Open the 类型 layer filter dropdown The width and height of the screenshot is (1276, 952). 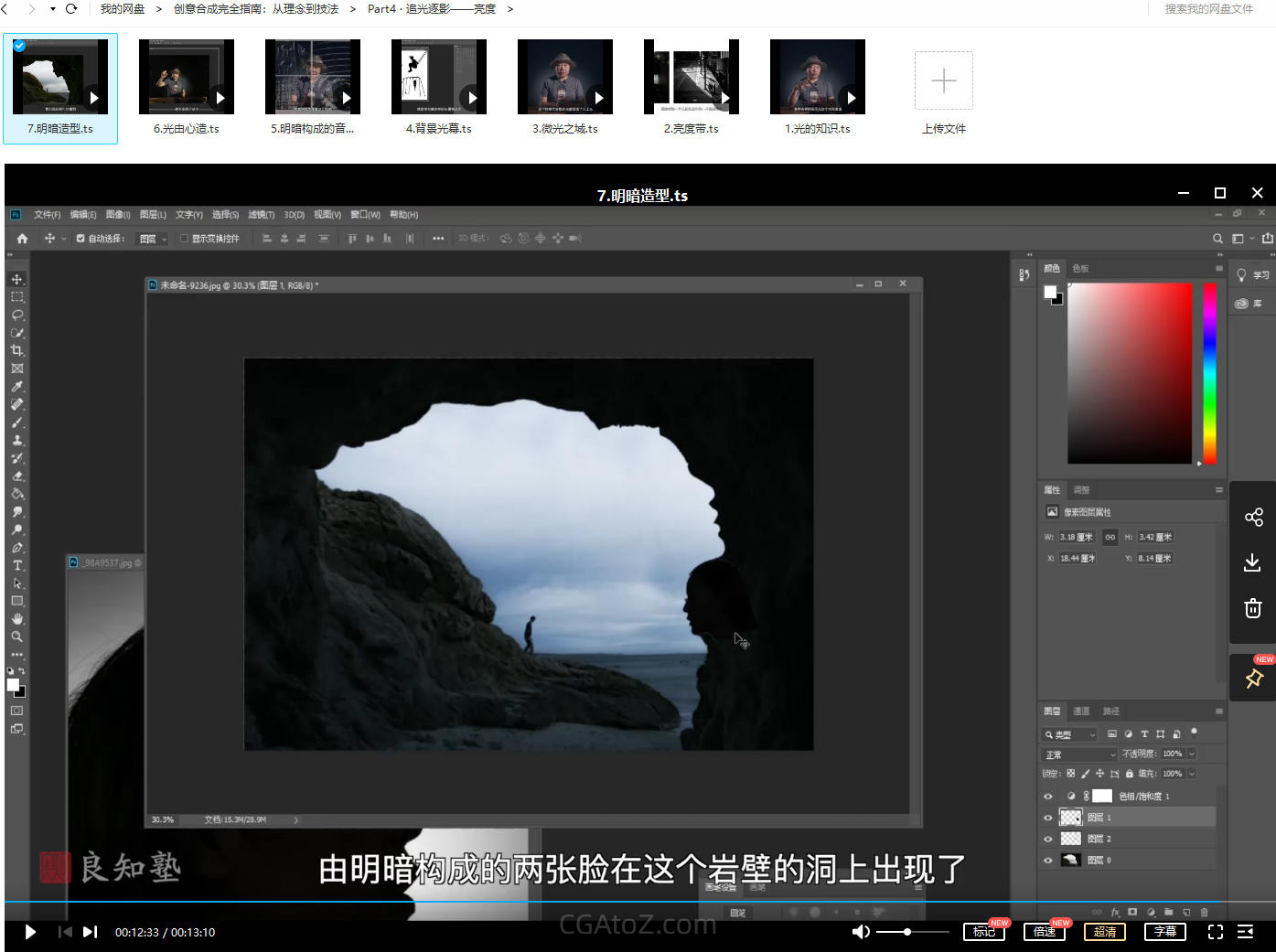(x=1069, y=734)
